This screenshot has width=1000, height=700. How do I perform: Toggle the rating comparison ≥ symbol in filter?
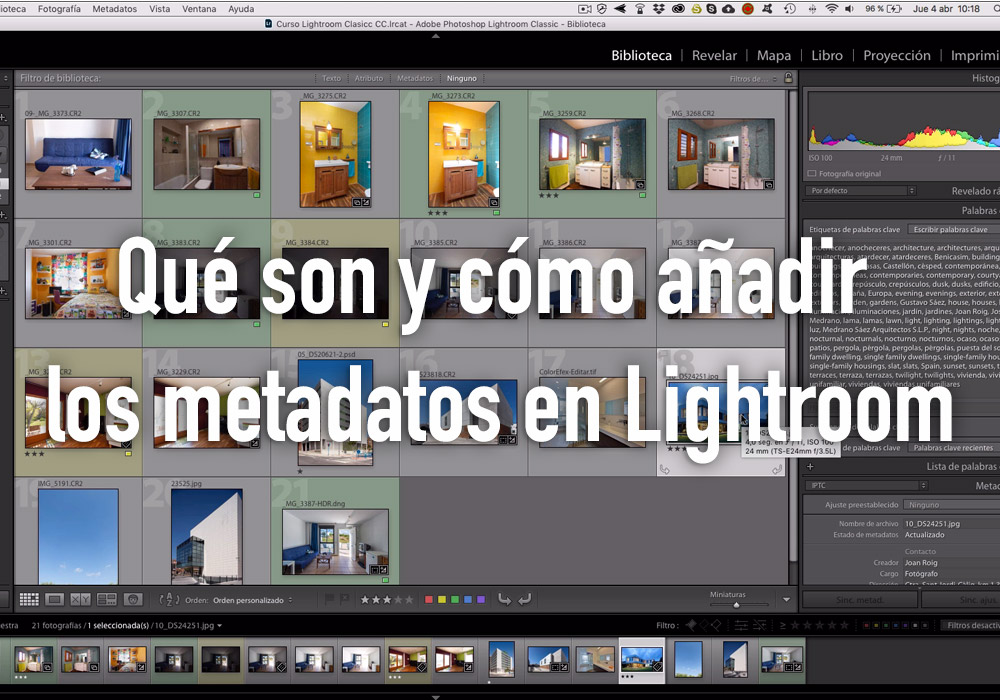coord(783,625)
